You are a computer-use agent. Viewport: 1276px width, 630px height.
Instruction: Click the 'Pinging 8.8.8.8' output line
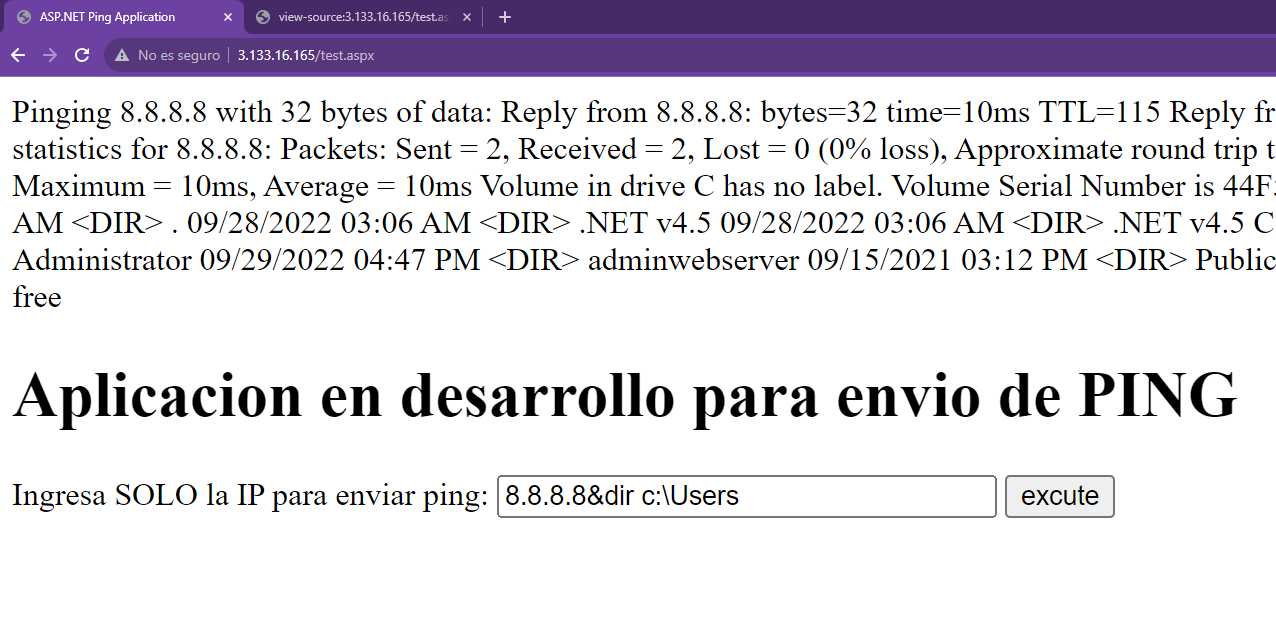click(x=250, y=112)
